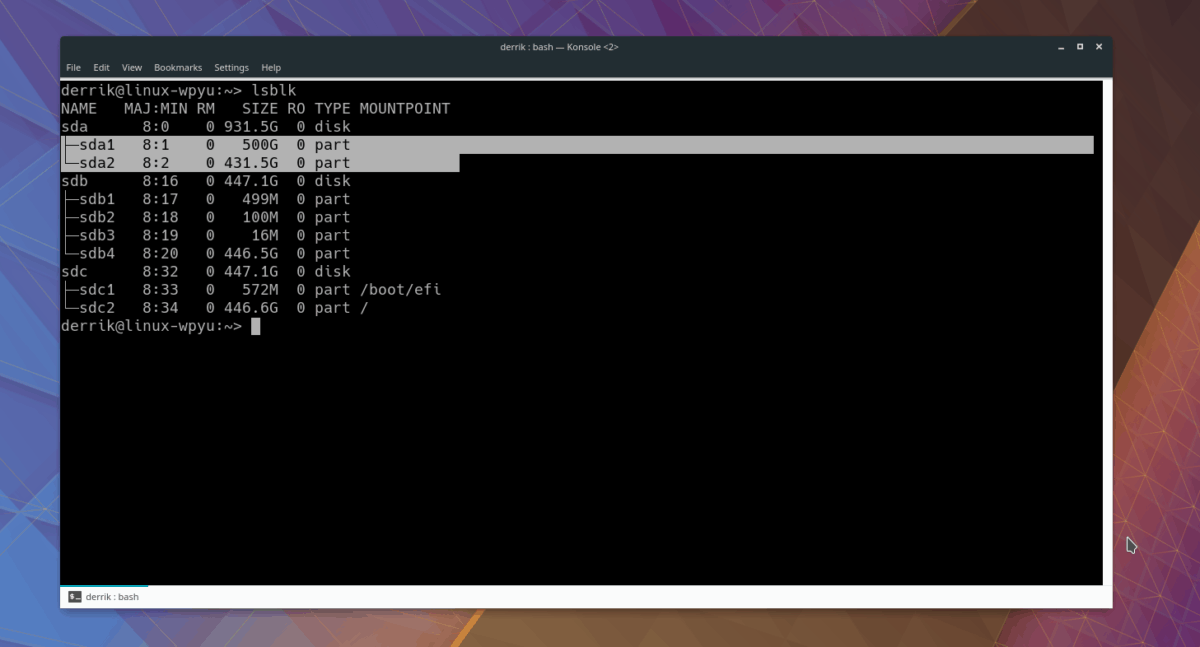Click the sdb4 partition entry
The width and height of the screenshot is (1200, 647).
click(x=97, y=253)
